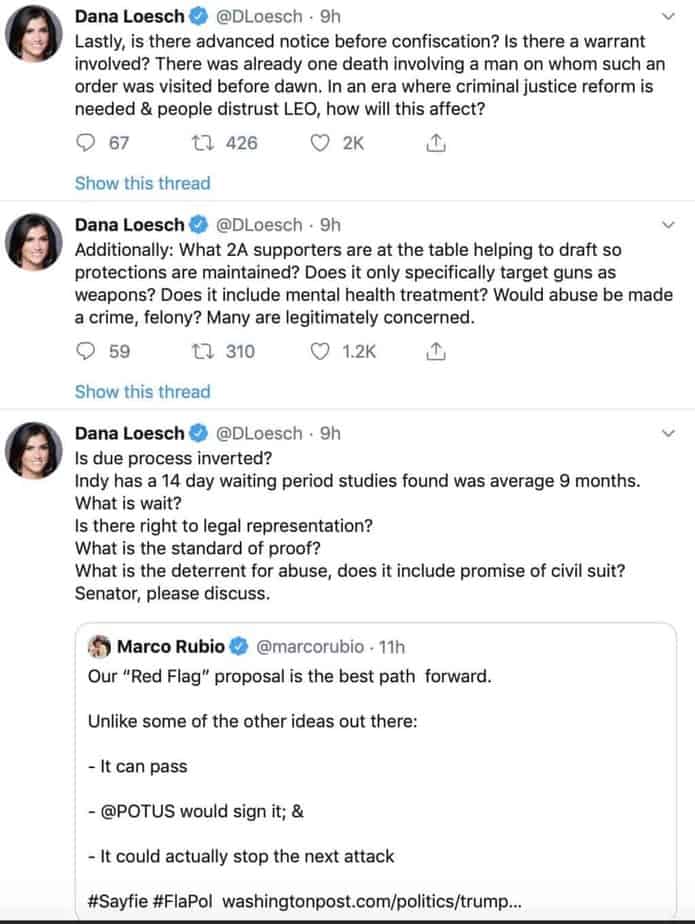Open Dana Loesch avatar on due process tweet
This screenshot has width=695, height=924.
point(34,451)
